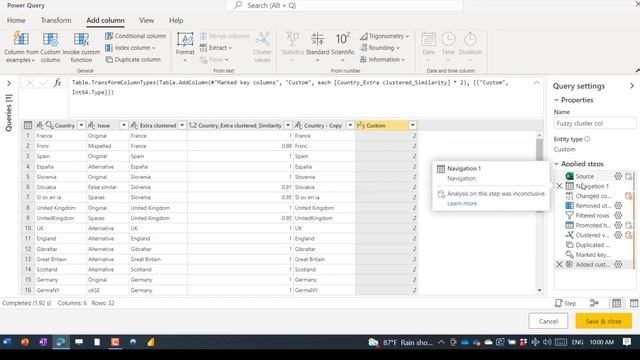
Task: Switch to View tab
Action: click(x=147, y=20)
